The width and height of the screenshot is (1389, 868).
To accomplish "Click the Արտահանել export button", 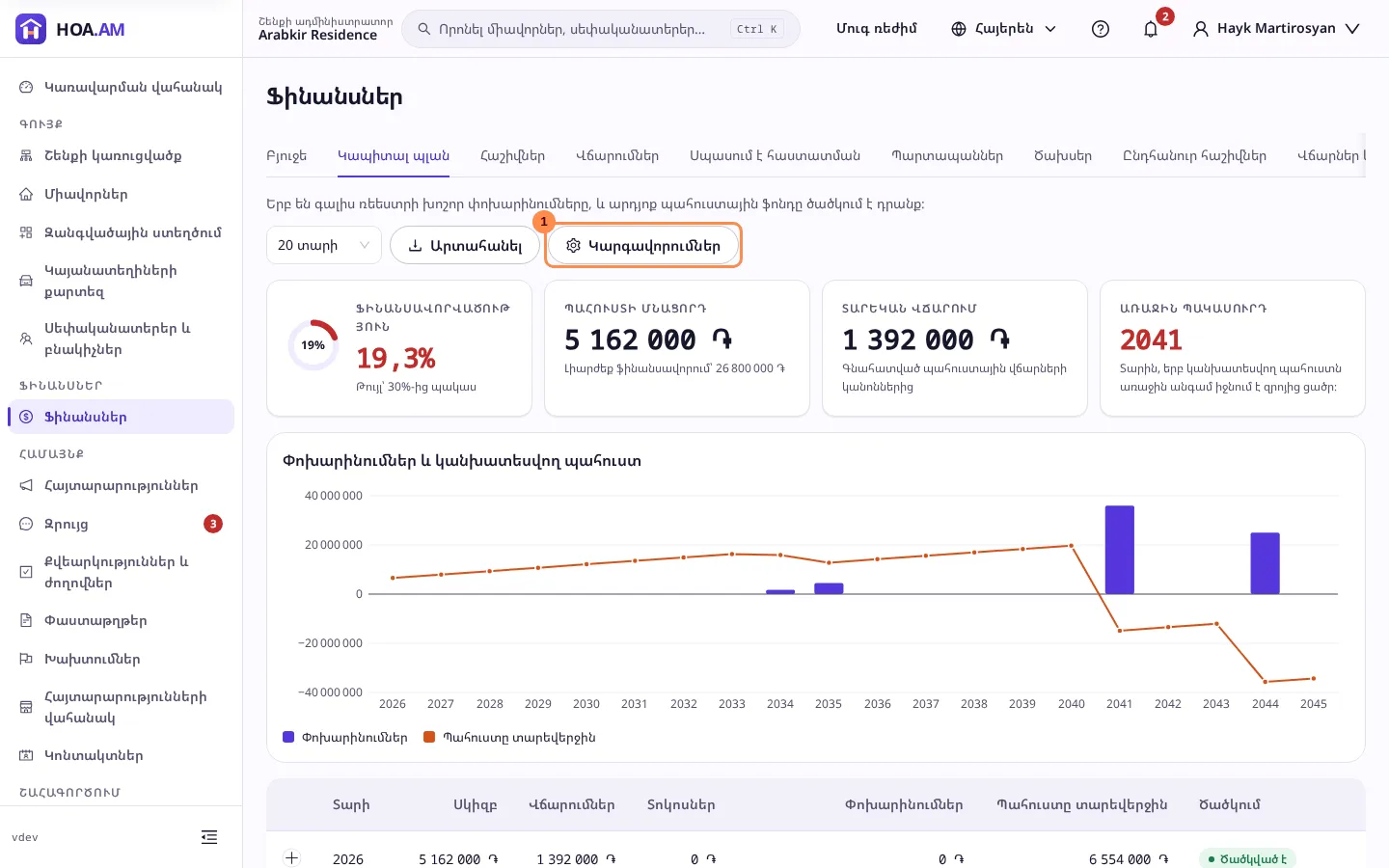I will pyautogui.click(x=464, y=245).
